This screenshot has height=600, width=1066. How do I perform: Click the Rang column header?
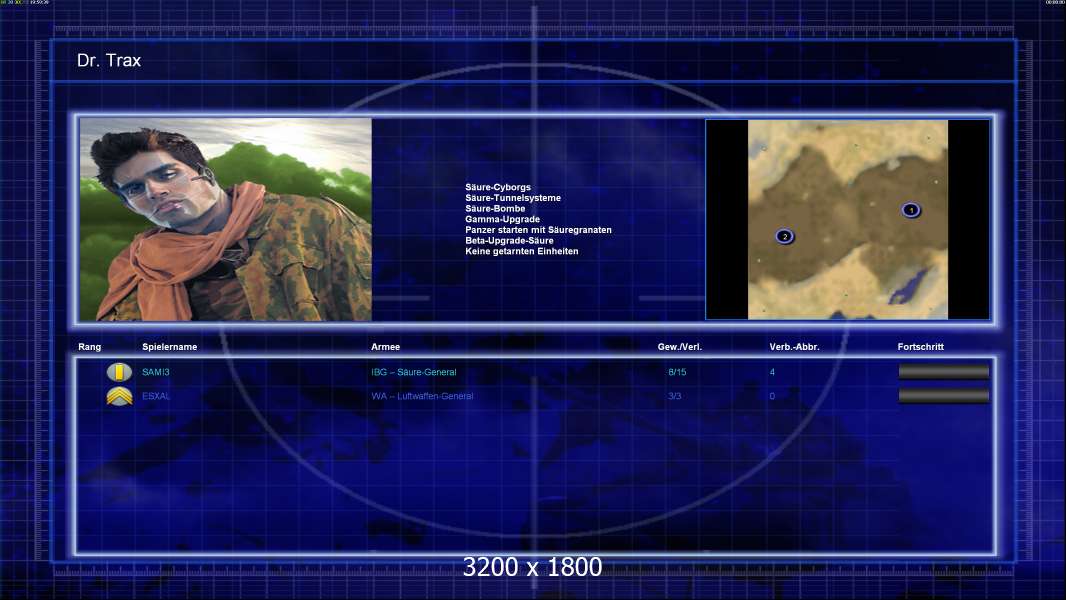coord(90,347)
